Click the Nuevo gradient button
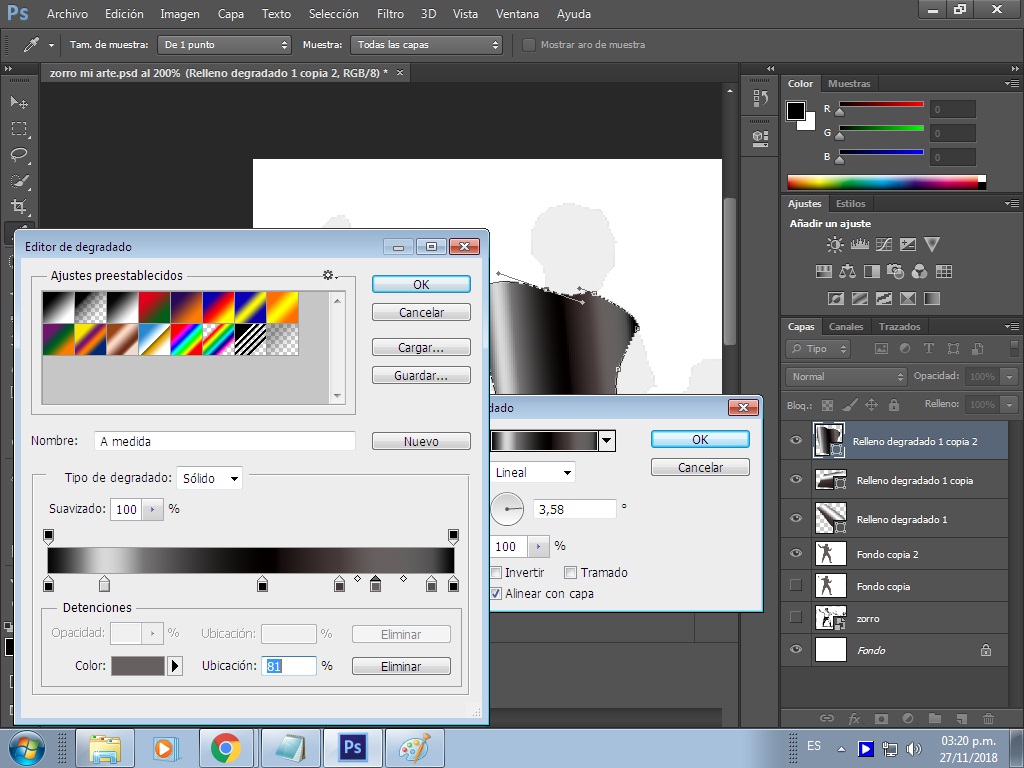This screenshot has width=1024, height=768. click(421, 441)
